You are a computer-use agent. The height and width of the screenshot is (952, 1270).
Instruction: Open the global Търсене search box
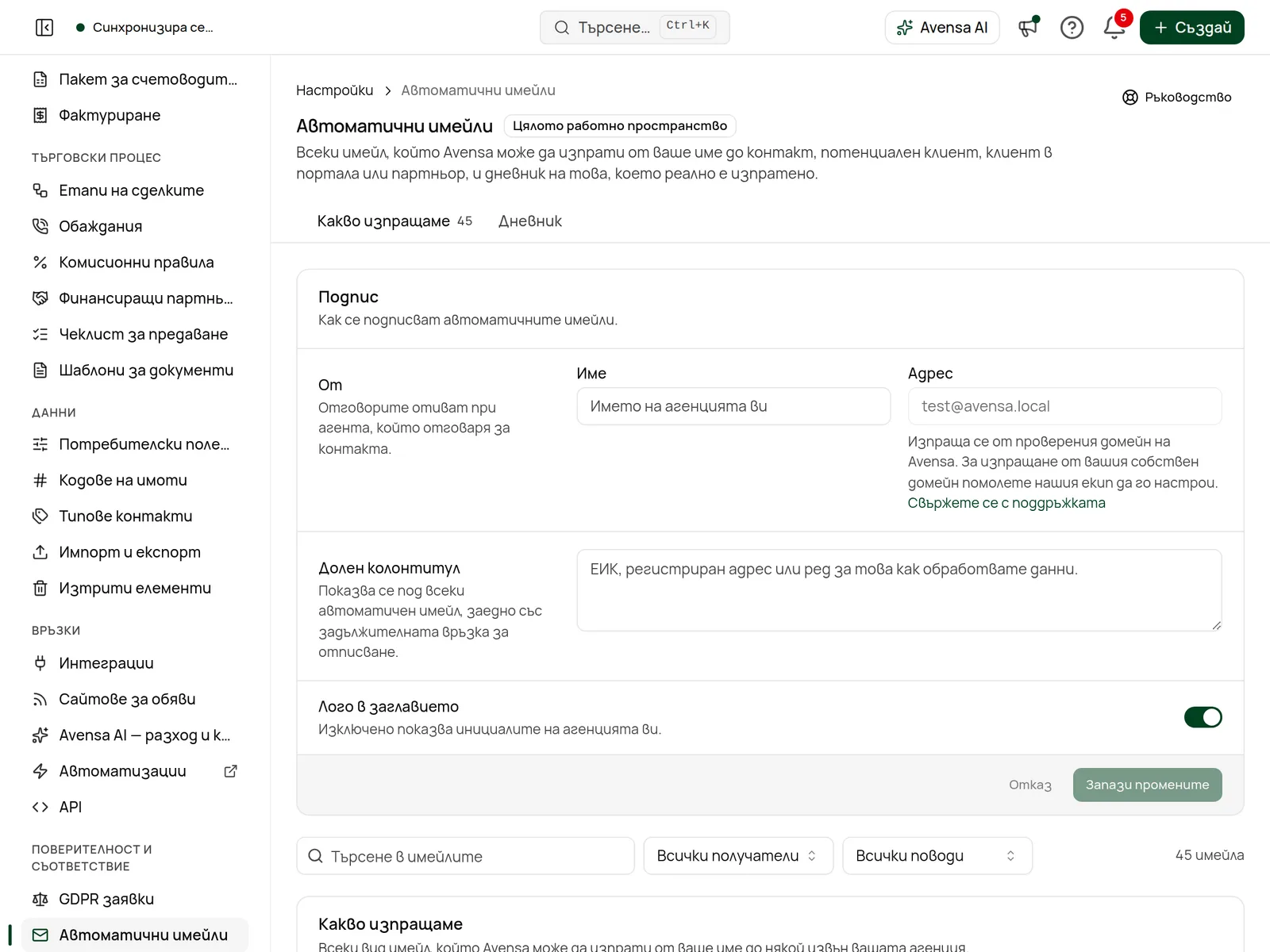[x=635, y=28]
